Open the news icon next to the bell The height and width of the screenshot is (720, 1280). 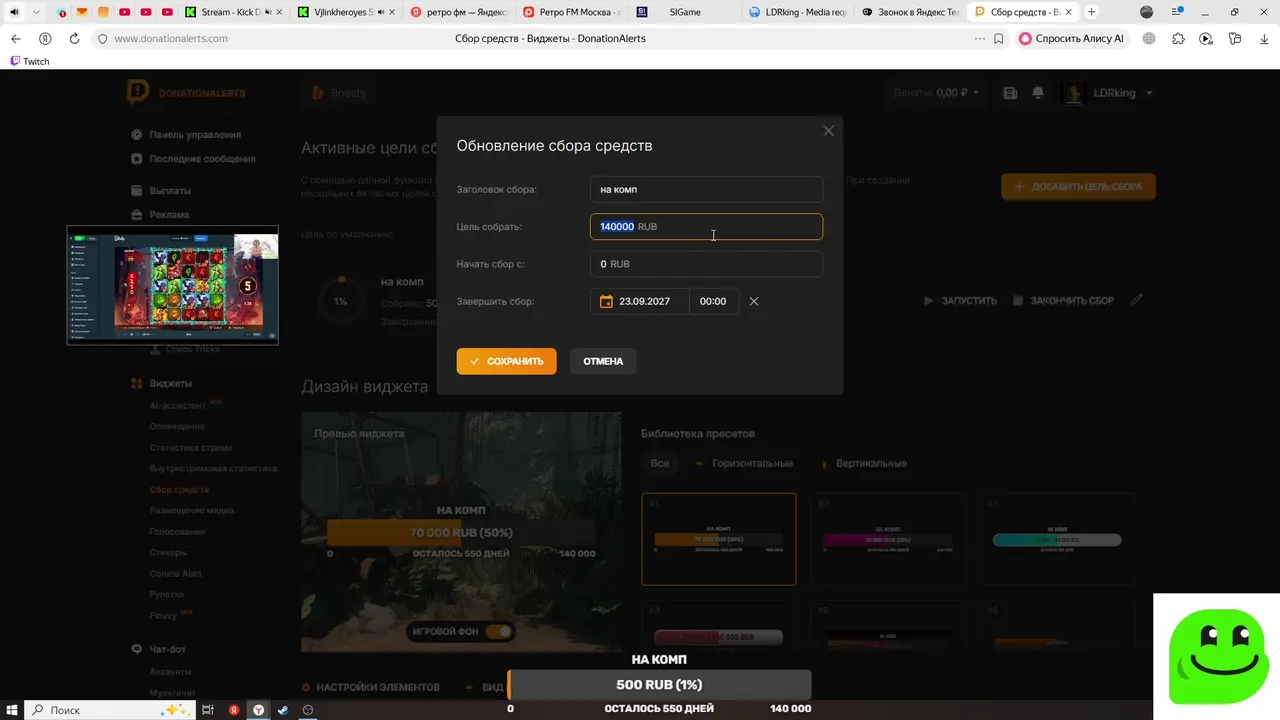[x=1010, y=93]
